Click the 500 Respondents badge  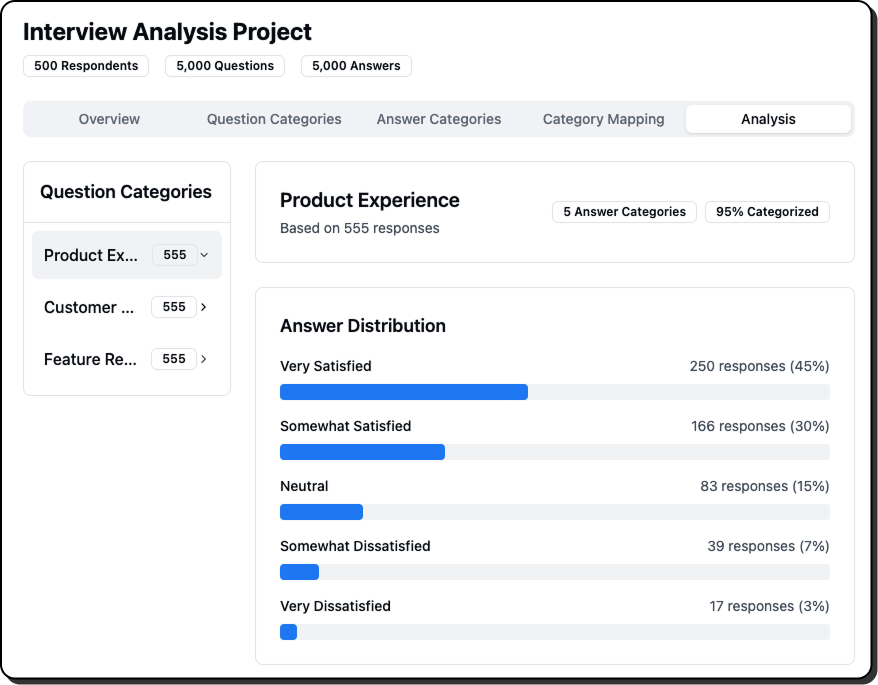pos(86,66)
